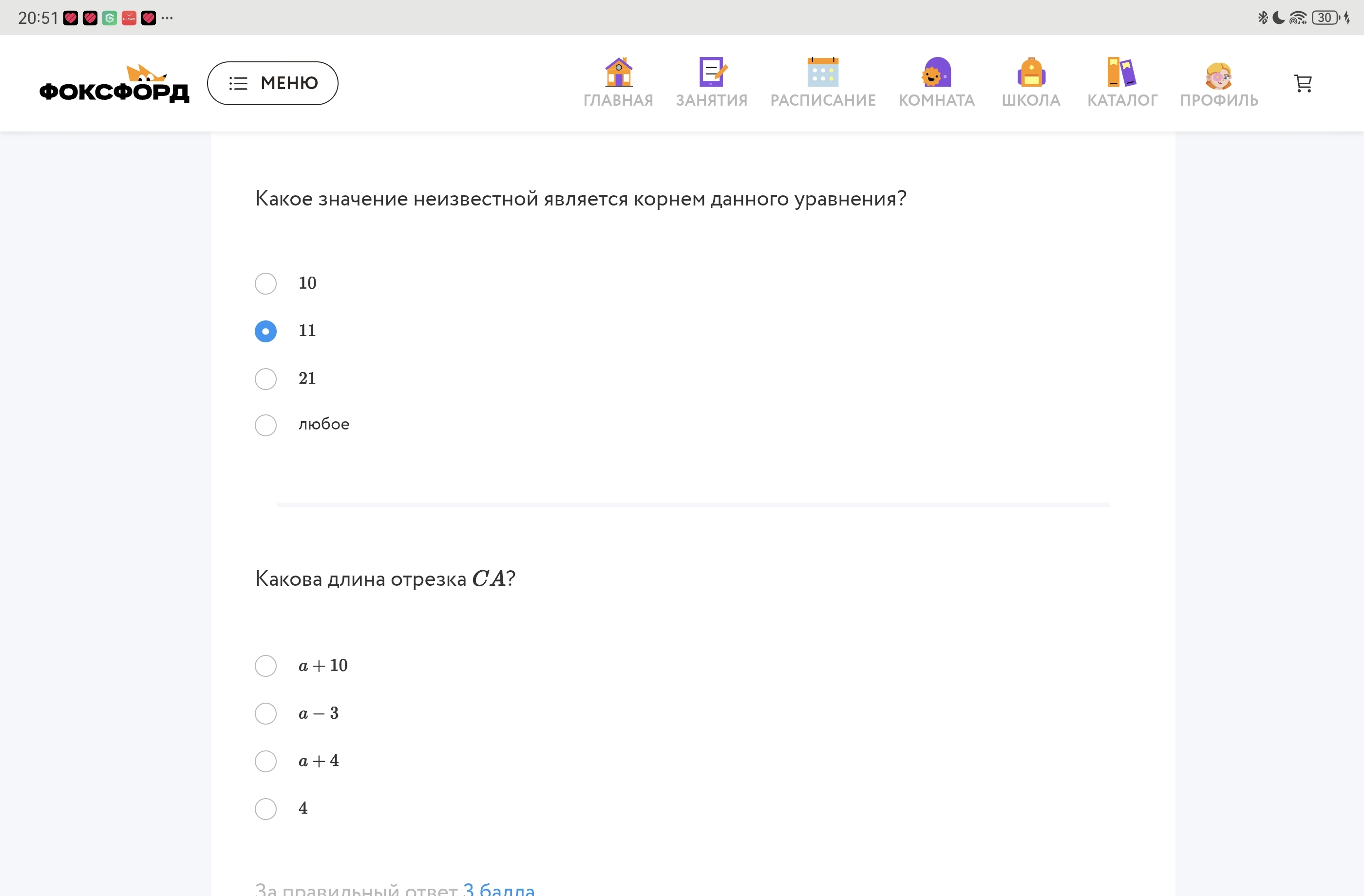
Task: Select answer 21 radio button
Action: pos(265,379)
